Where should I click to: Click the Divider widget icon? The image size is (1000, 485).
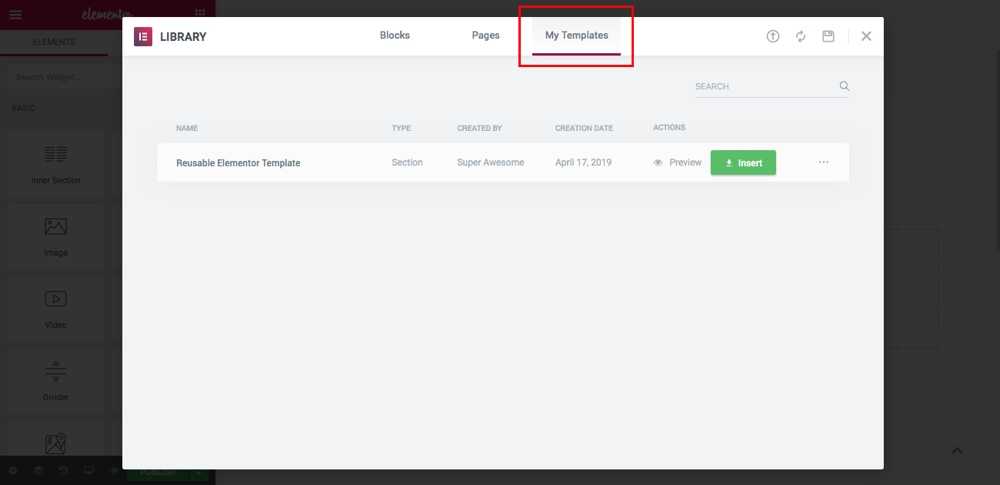click(56, 370)
